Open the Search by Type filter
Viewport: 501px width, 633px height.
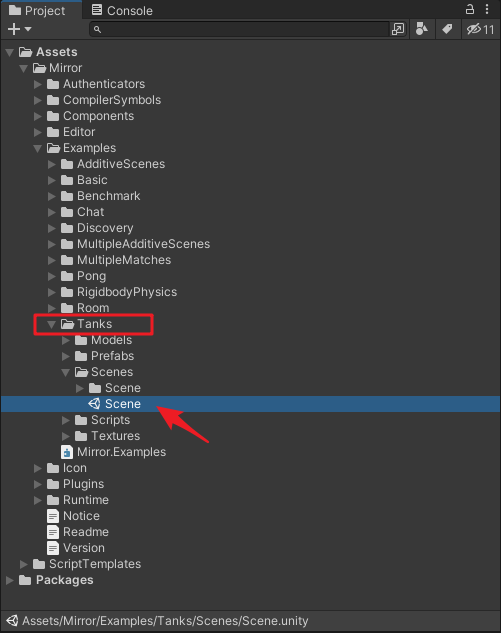[x=422, y=29]
